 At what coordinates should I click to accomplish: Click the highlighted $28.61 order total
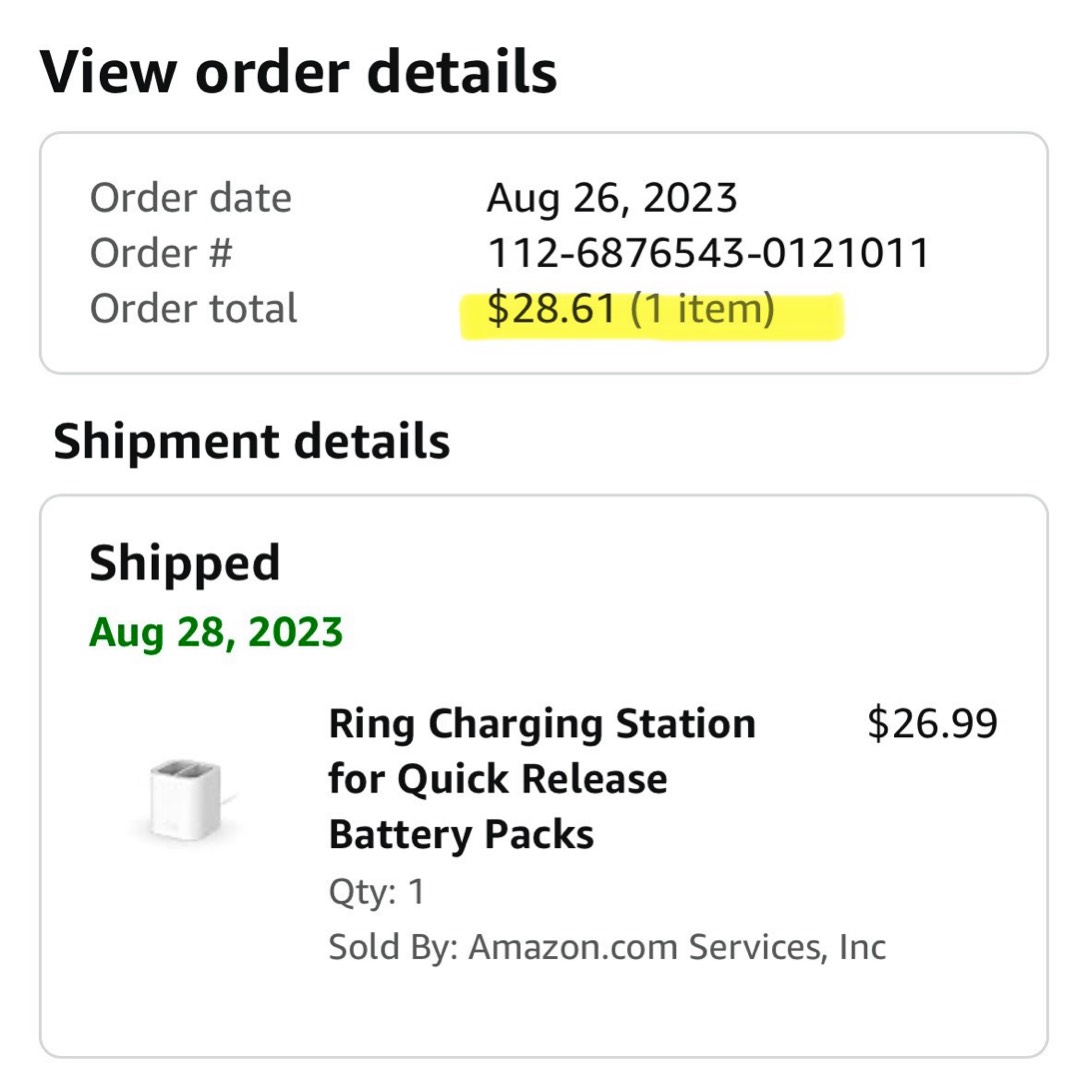552,308
